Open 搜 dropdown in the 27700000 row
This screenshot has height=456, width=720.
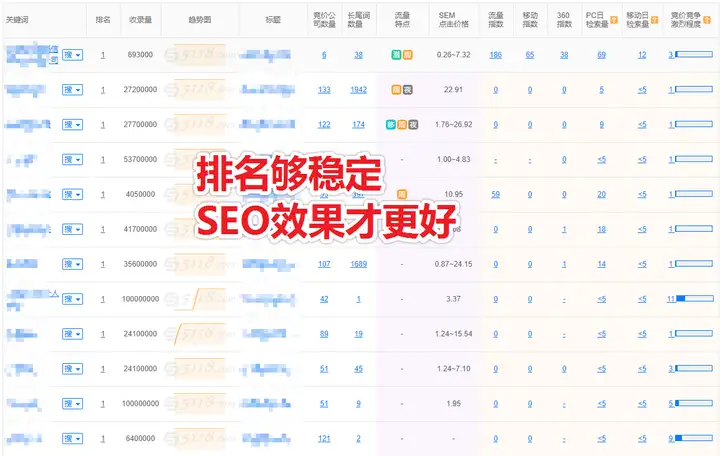click(73, 124)
